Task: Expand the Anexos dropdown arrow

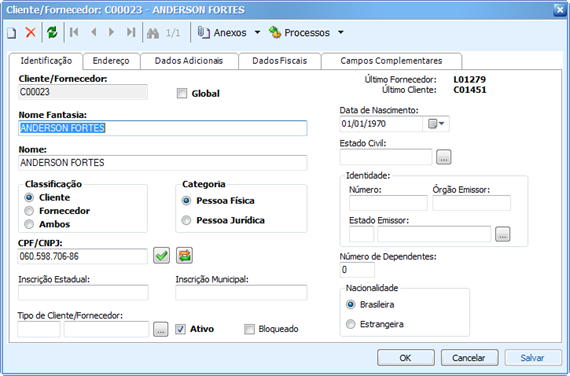Action: (257, 32)
